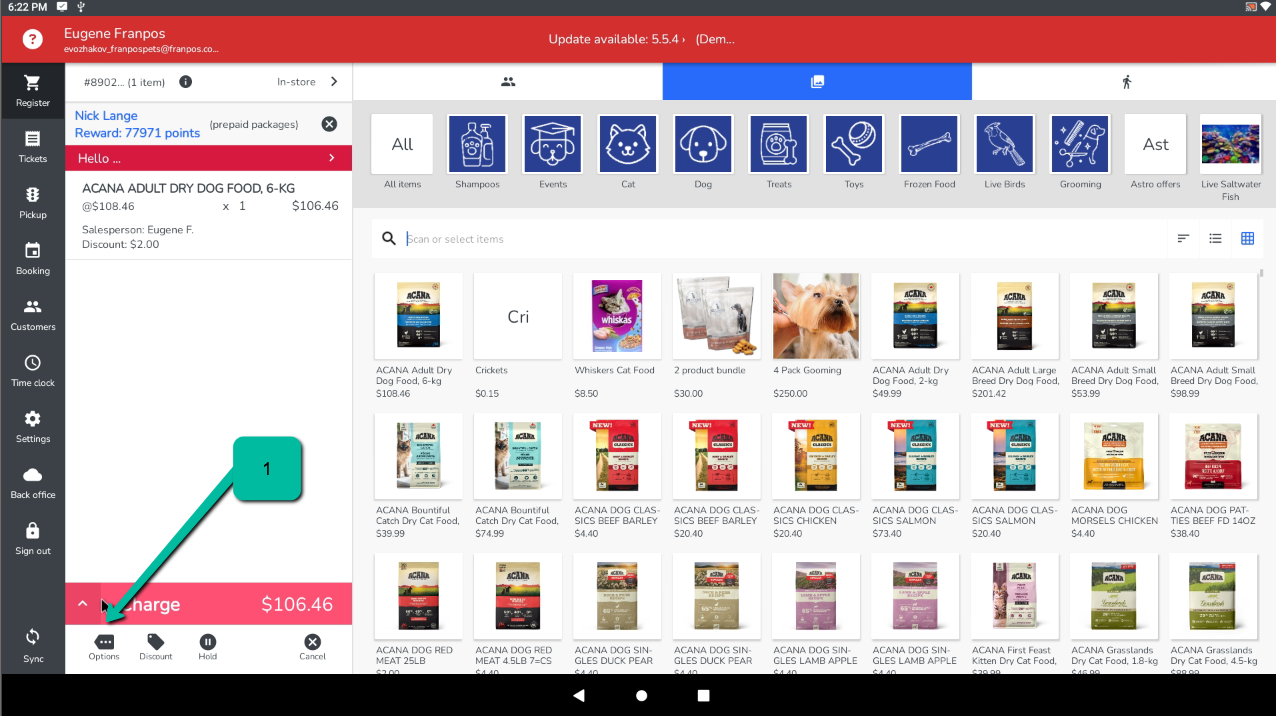Switch to list view
The width and height of the screenshot is (1276, 716).
(1215, 238)
